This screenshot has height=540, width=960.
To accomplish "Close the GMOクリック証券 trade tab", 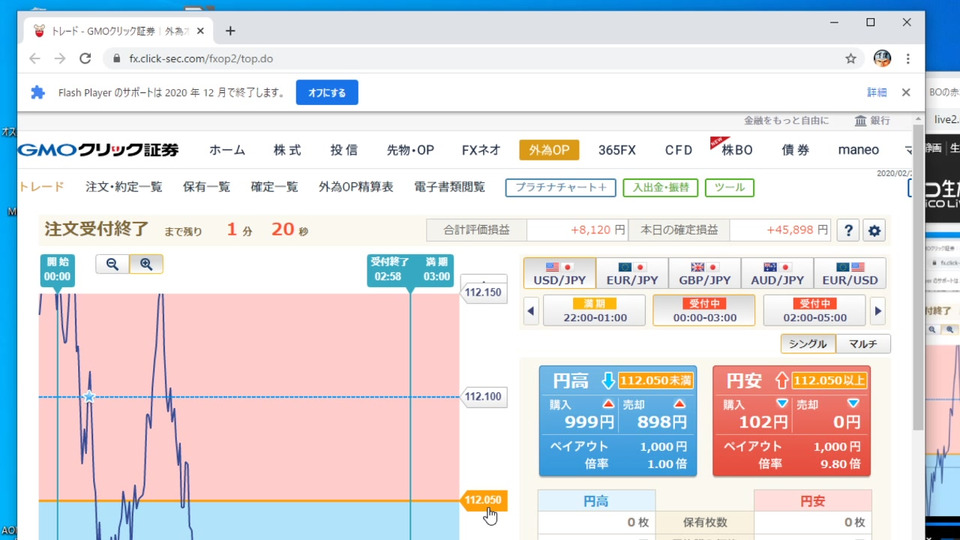I will pos(200,31).
